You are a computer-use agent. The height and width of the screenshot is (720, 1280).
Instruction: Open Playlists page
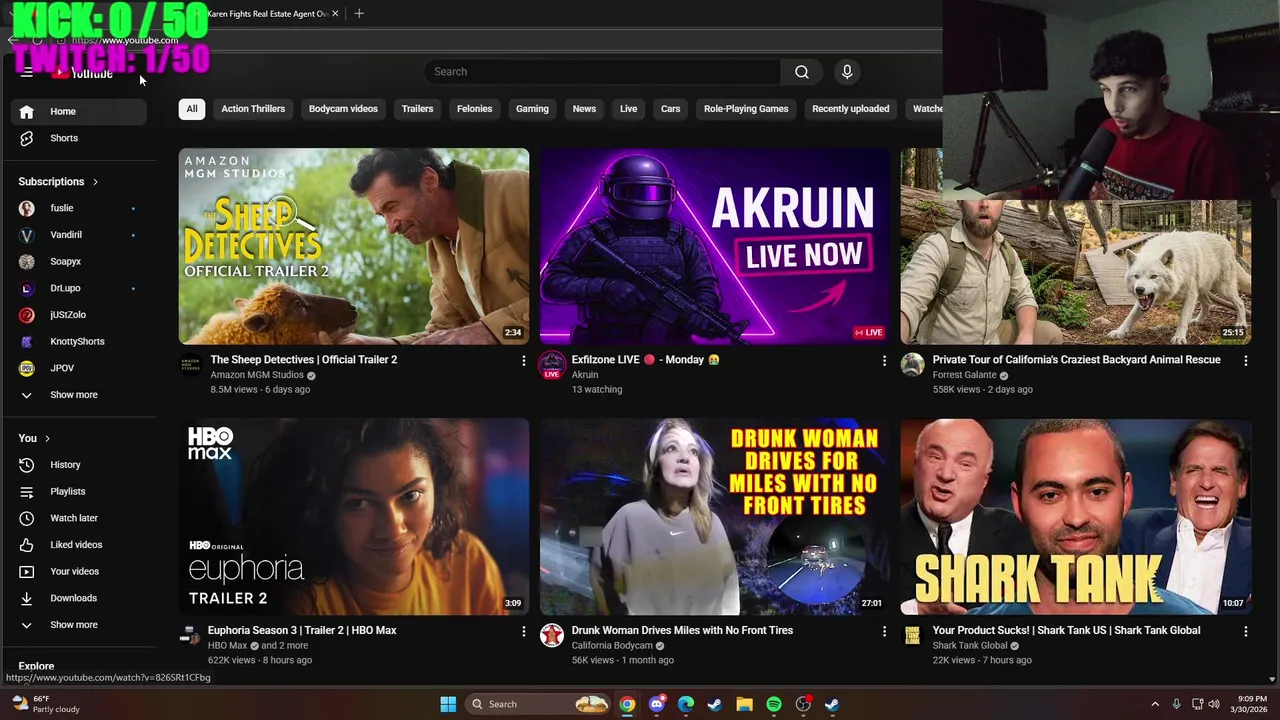coord(79,492)
